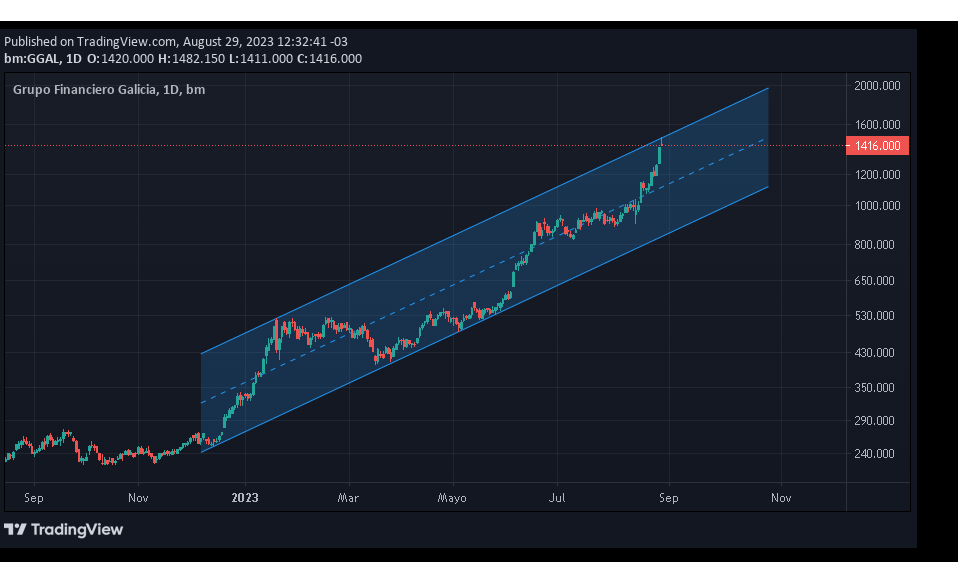Select the Jul marker on time axis
Screen dimensions: 968x576
coord(559,497)
